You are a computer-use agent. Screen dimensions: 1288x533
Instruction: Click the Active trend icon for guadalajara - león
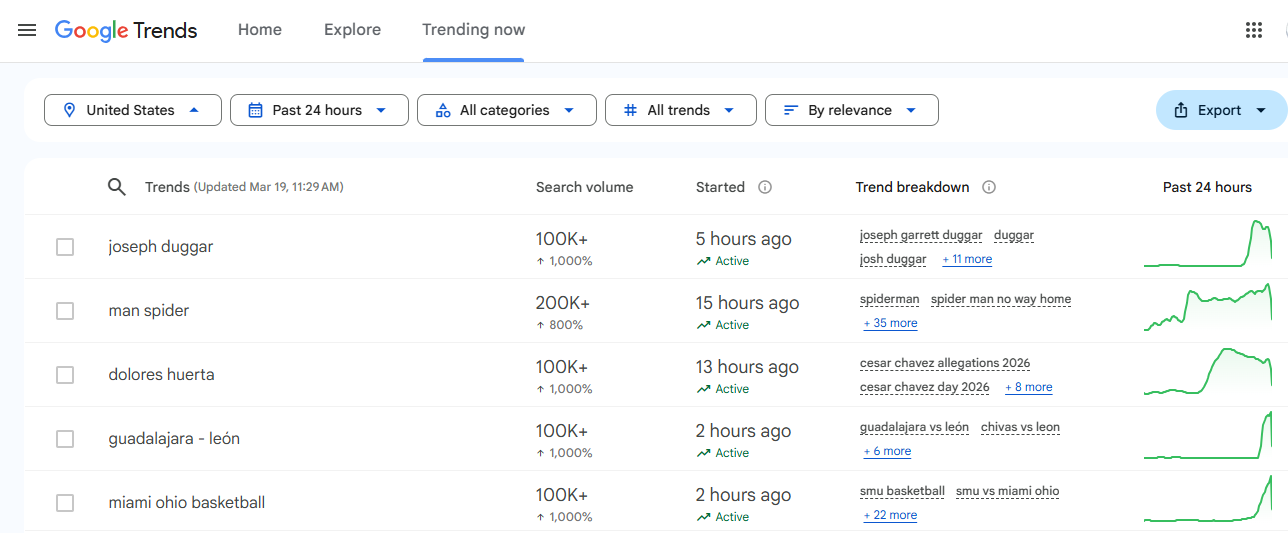click(x=703, y=453)
